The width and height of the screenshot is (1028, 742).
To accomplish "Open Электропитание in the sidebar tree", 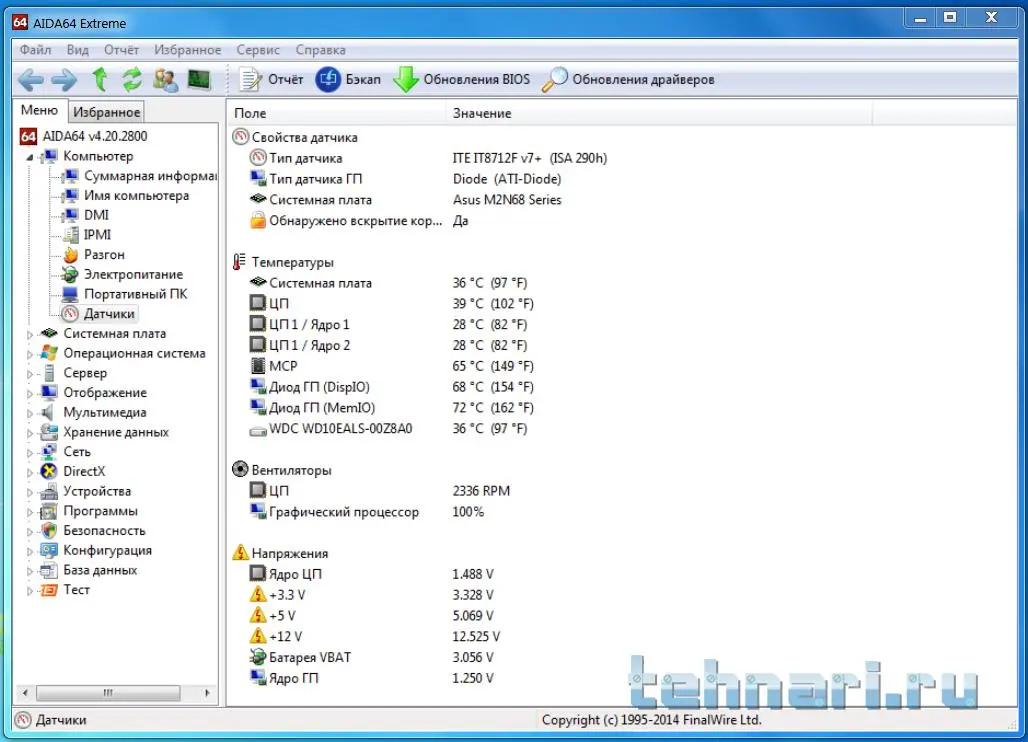I will point(133,275).
